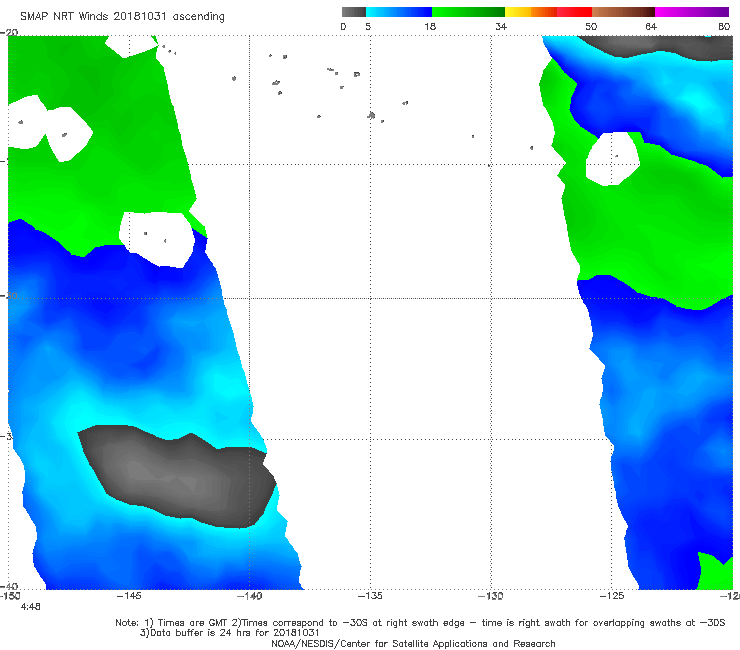Select the magenta-purple 64-80 color bar segment

692,12
